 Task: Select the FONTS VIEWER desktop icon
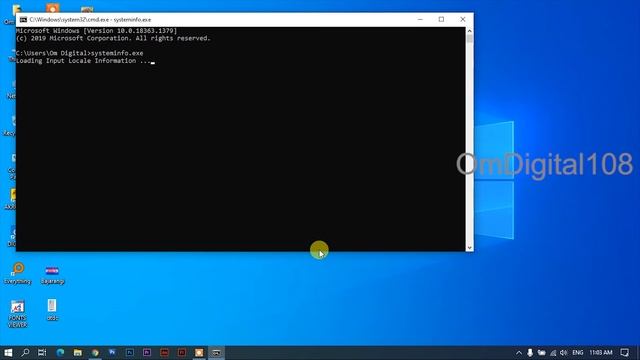coord(18,313)
